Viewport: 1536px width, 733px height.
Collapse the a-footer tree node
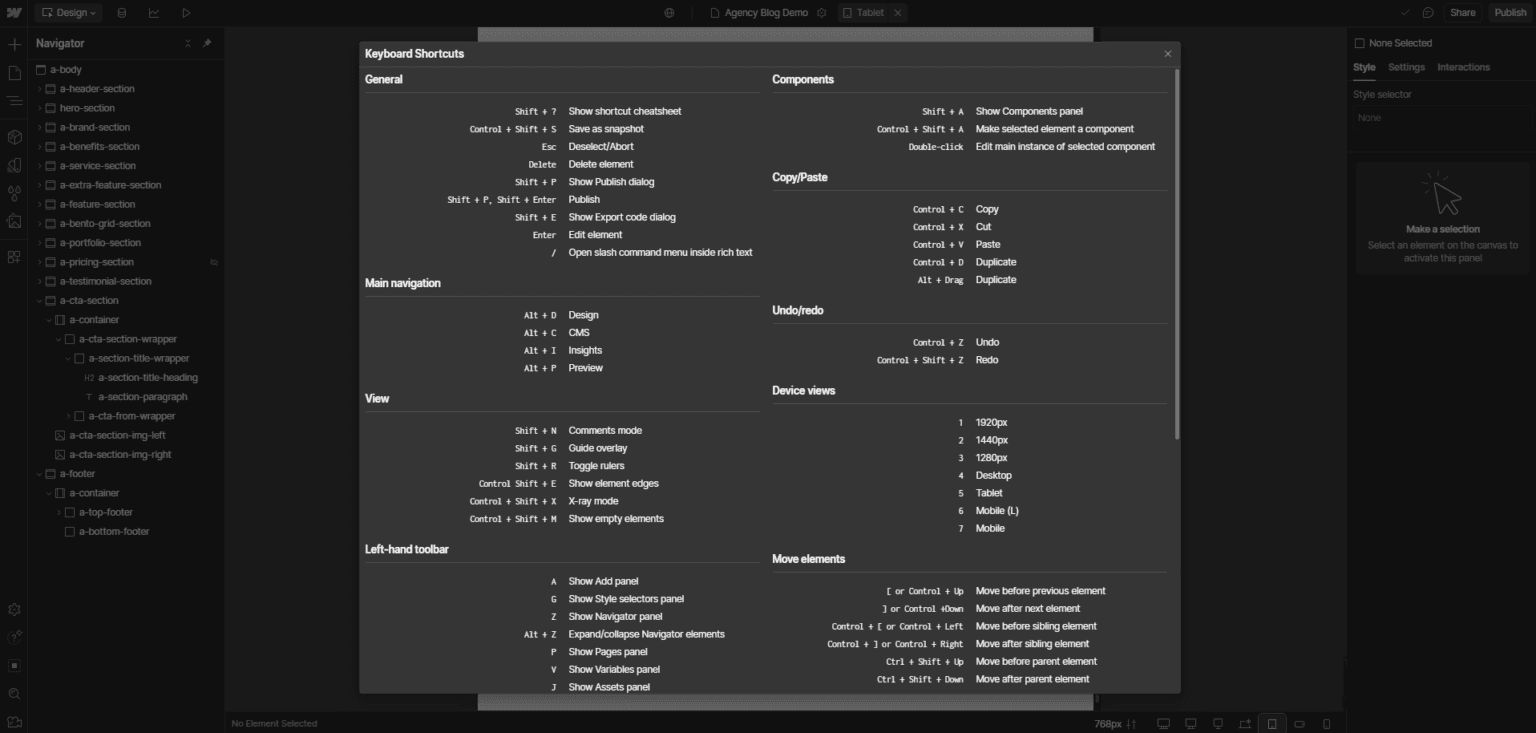tap(40, 474)
